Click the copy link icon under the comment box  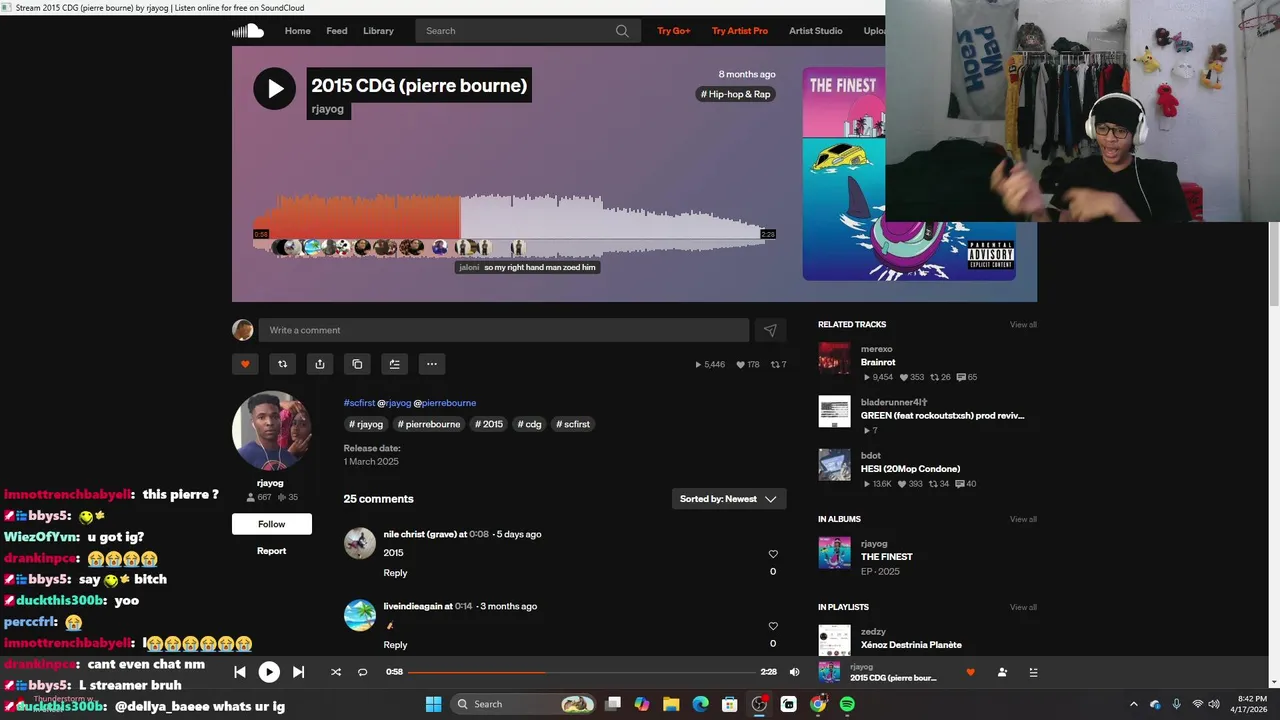coord(357,364)
